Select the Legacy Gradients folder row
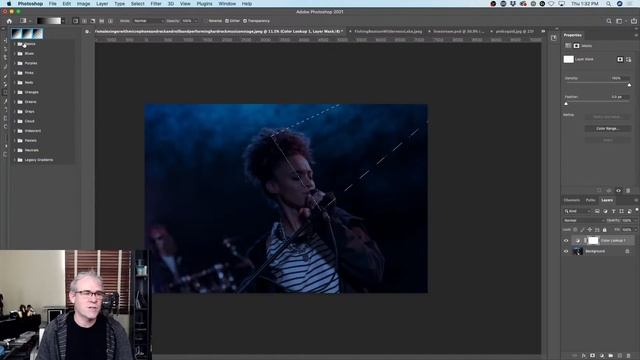The width and height of the screenshot is (640, 360). 43,160
